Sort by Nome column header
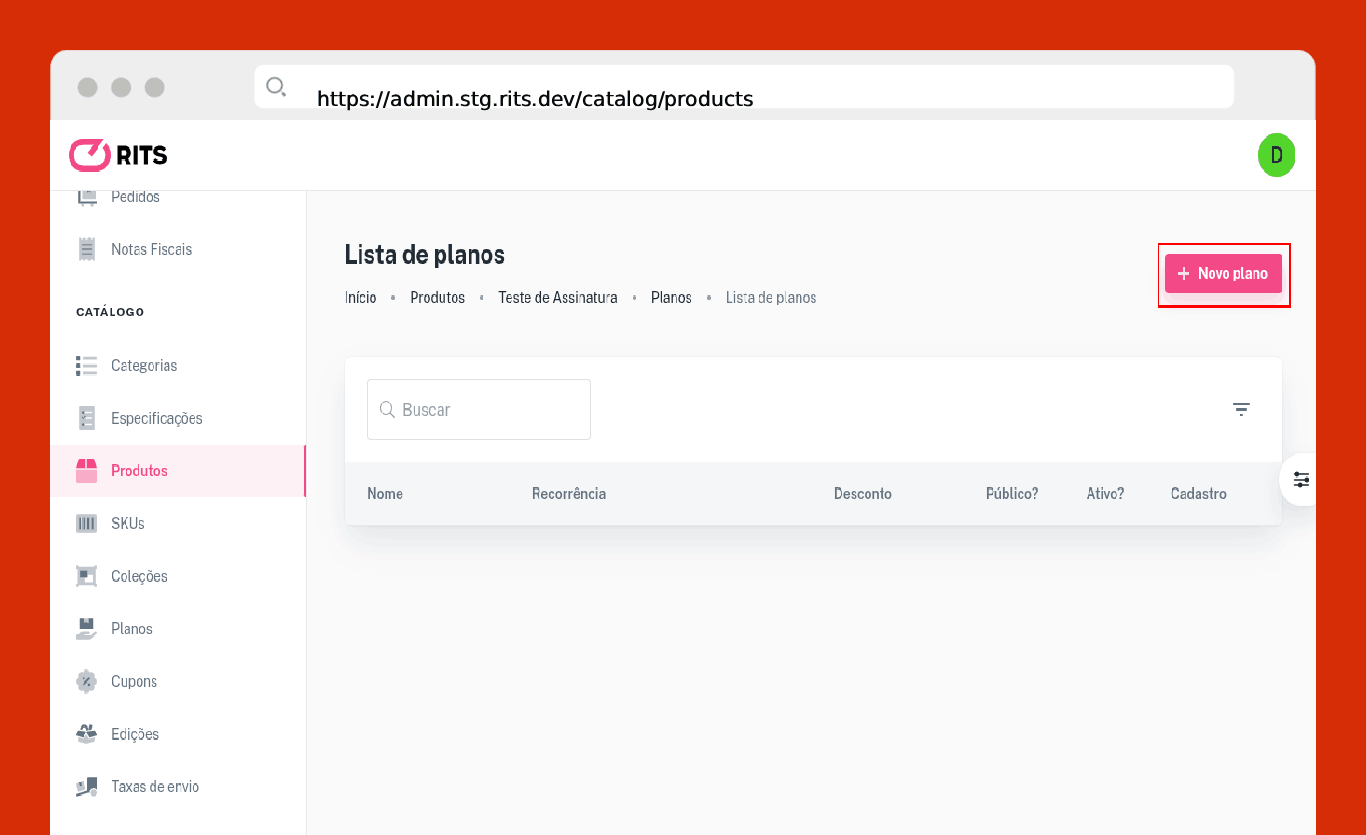1366x835 pixels. click(x=385, y=494)
